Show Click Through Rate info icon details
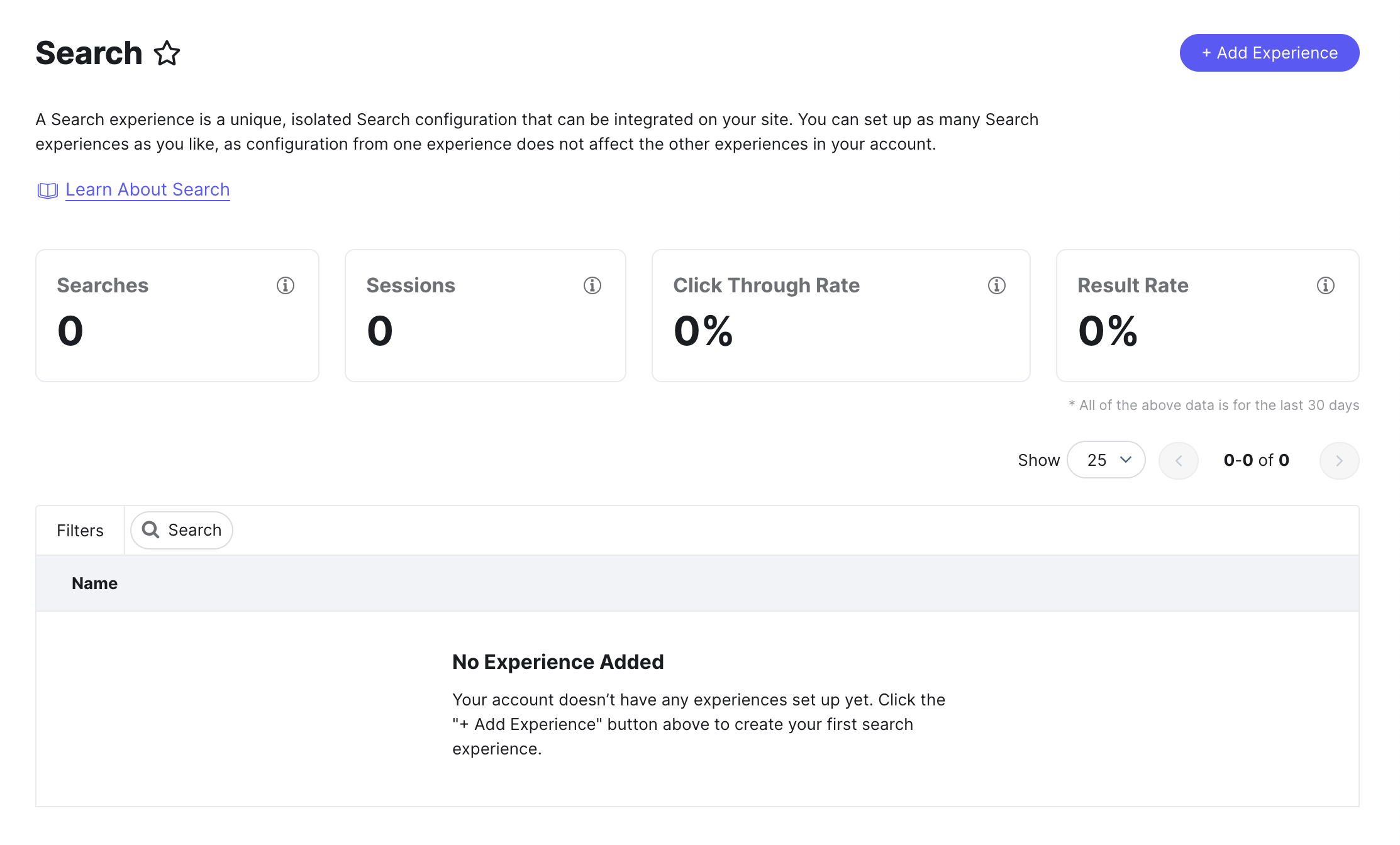The width and height of the screenshot is (1400, 845). pos(997,285)
